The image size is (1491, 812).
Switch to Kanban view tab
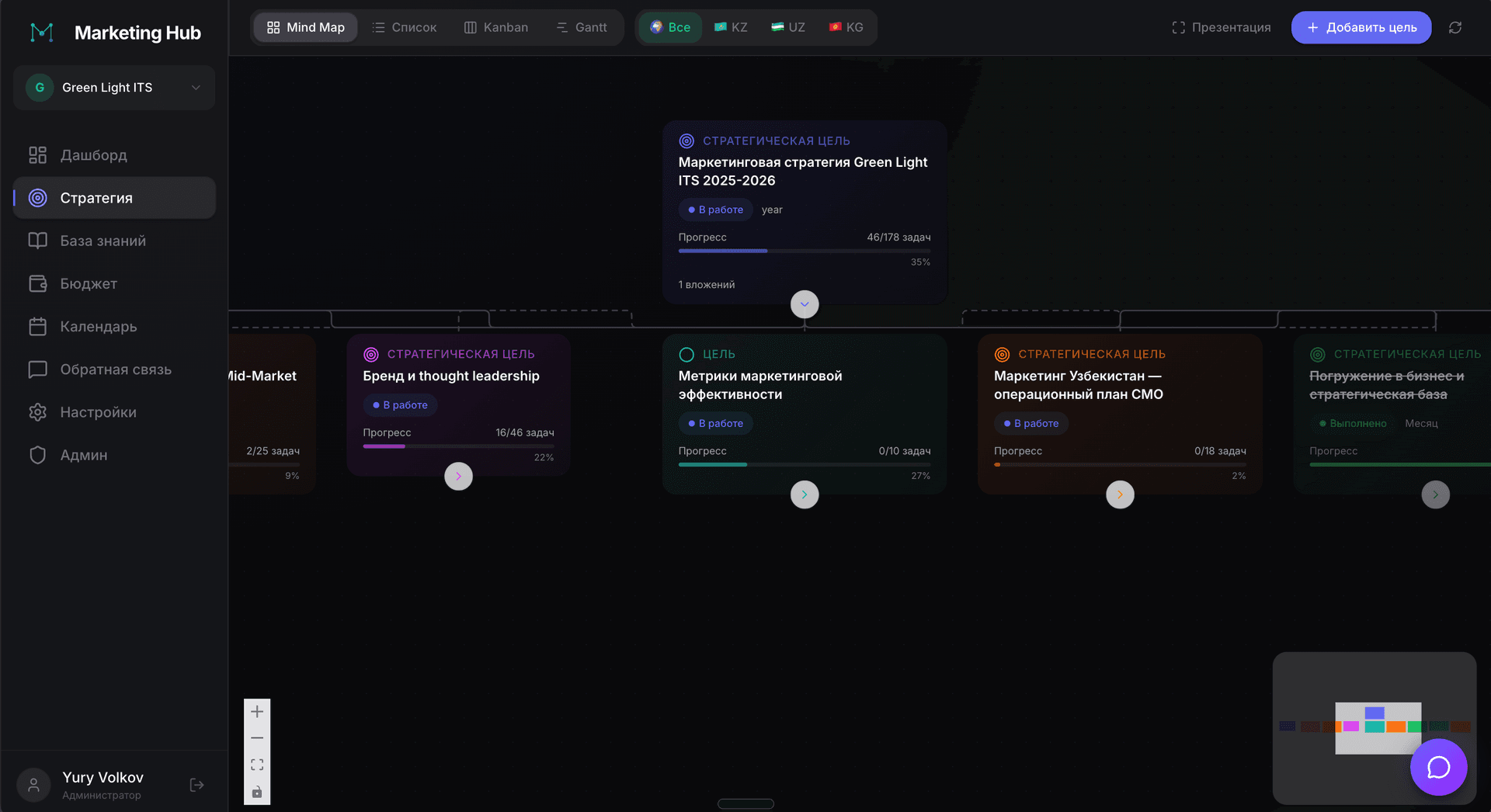(495, 28)
